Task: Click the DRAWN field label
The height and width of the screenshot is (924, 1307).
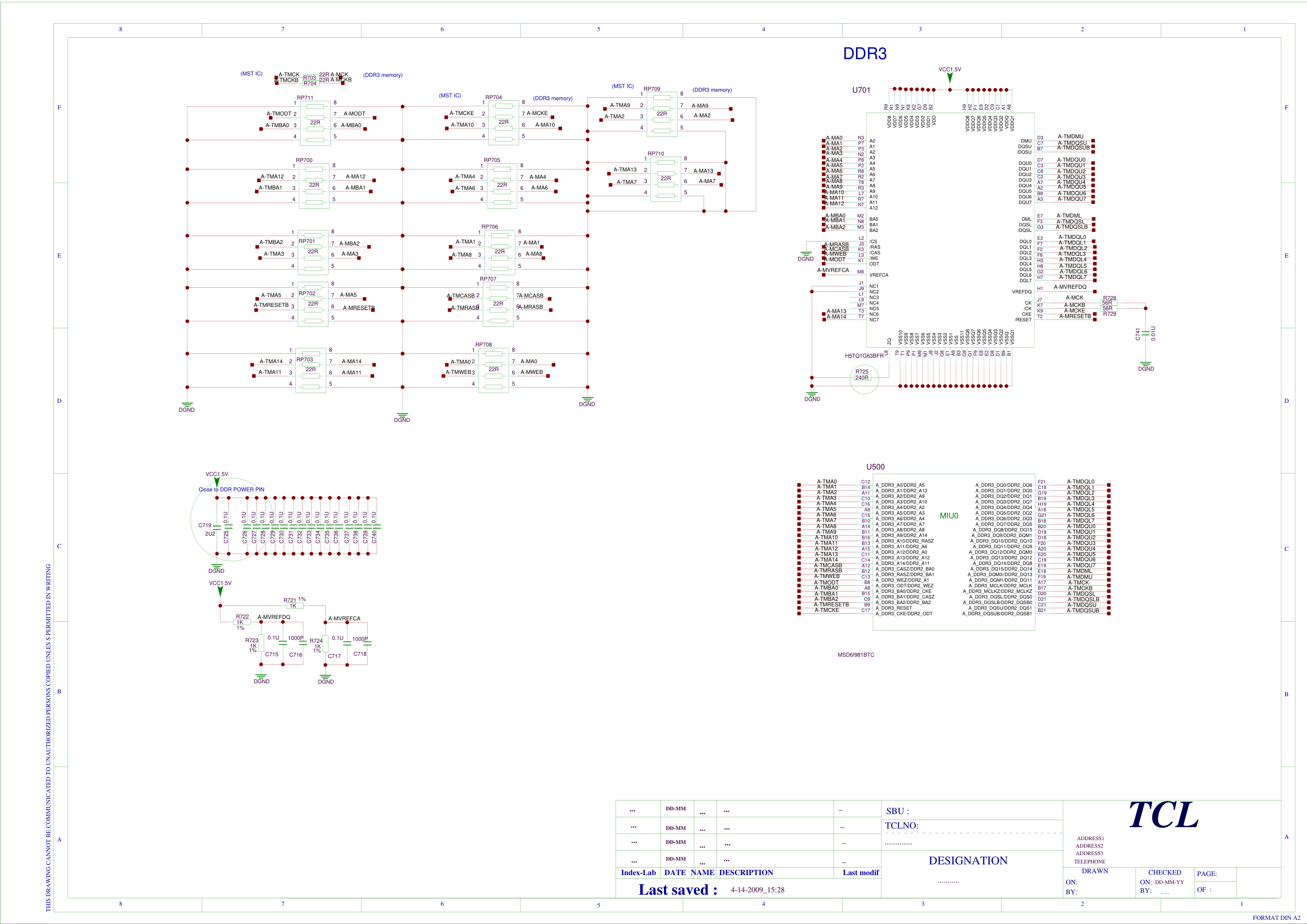Action: click(x=1095, y=871)
